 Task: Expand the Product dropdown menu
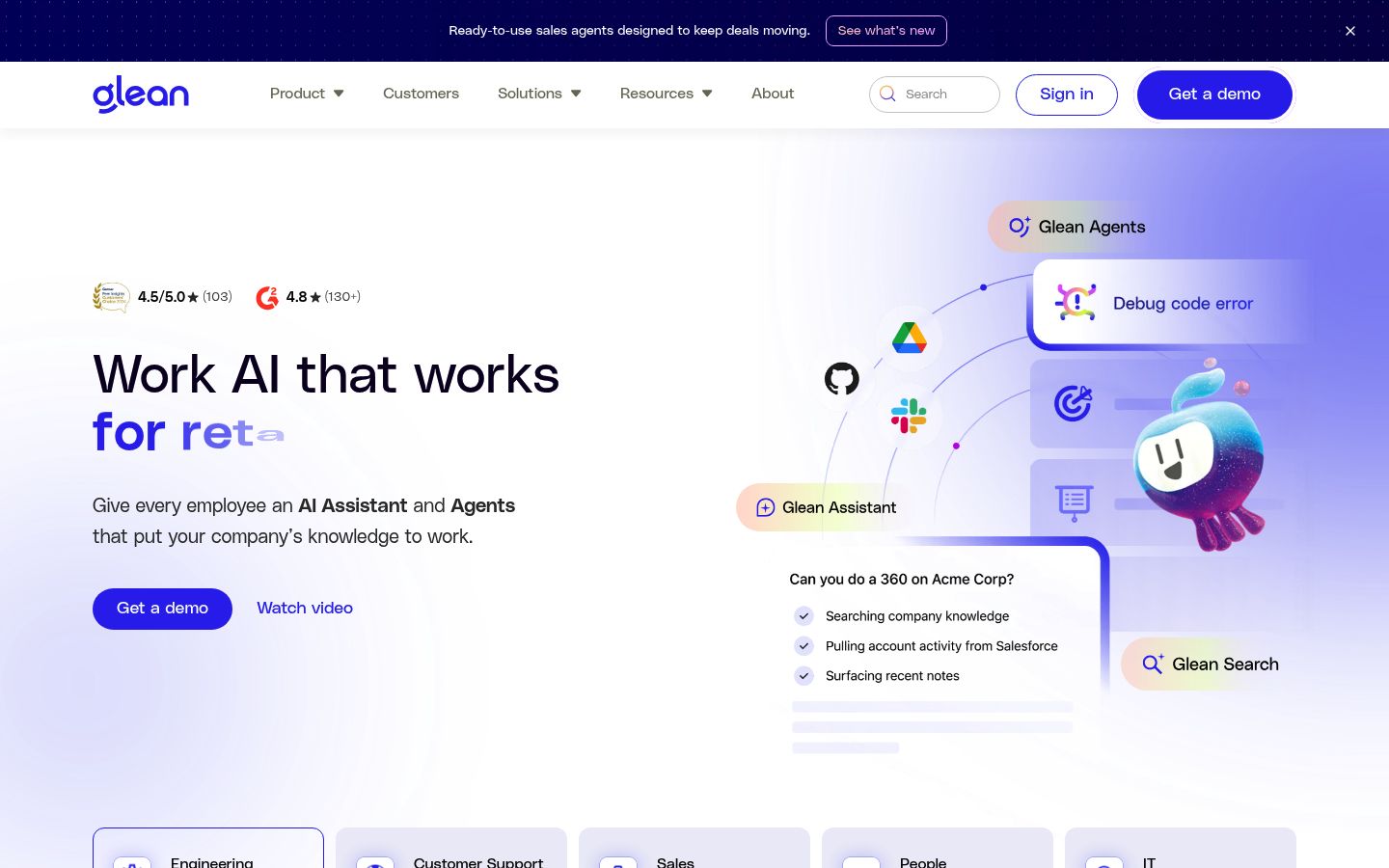307,94
